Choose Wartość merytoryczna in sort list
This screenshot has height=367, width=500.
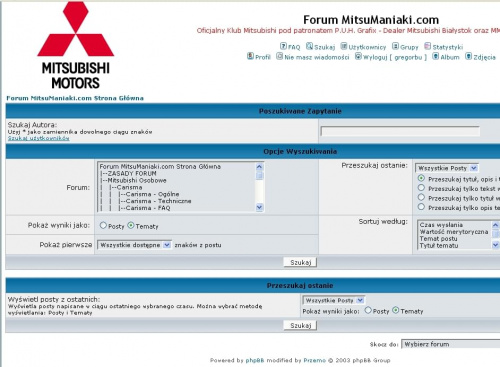454,232
